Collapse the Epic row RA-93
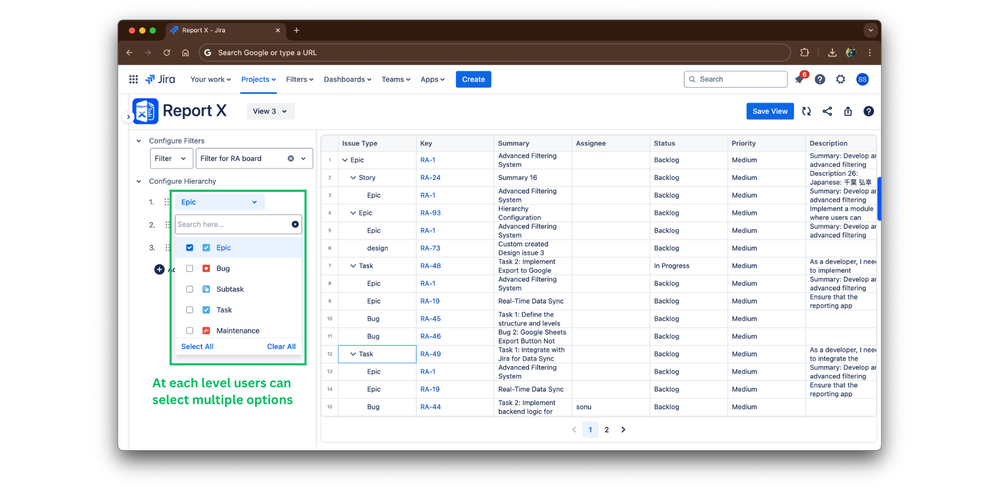999x489 pixels. tap(354, 213)
